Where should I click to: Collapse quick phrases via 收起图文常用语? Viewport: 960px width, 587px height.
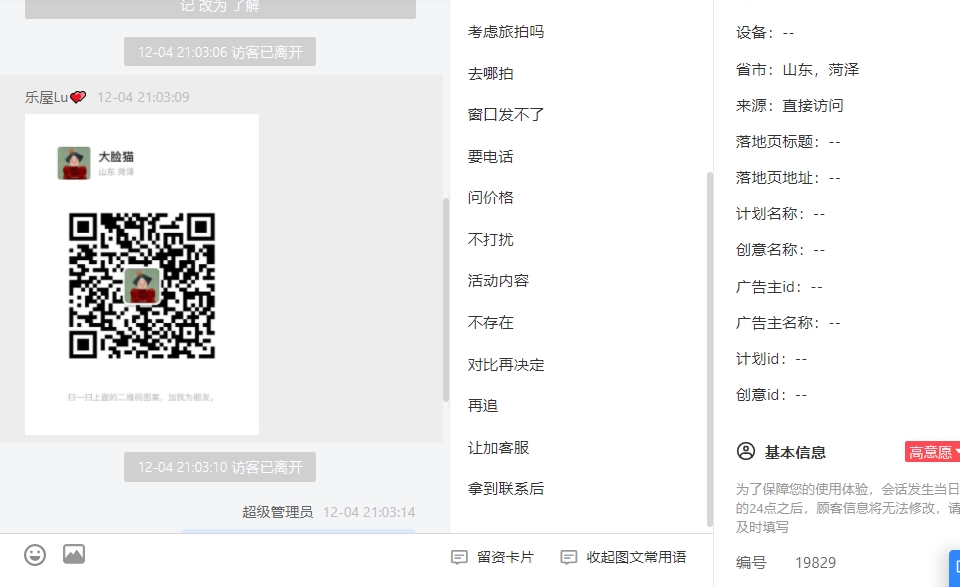623,557
